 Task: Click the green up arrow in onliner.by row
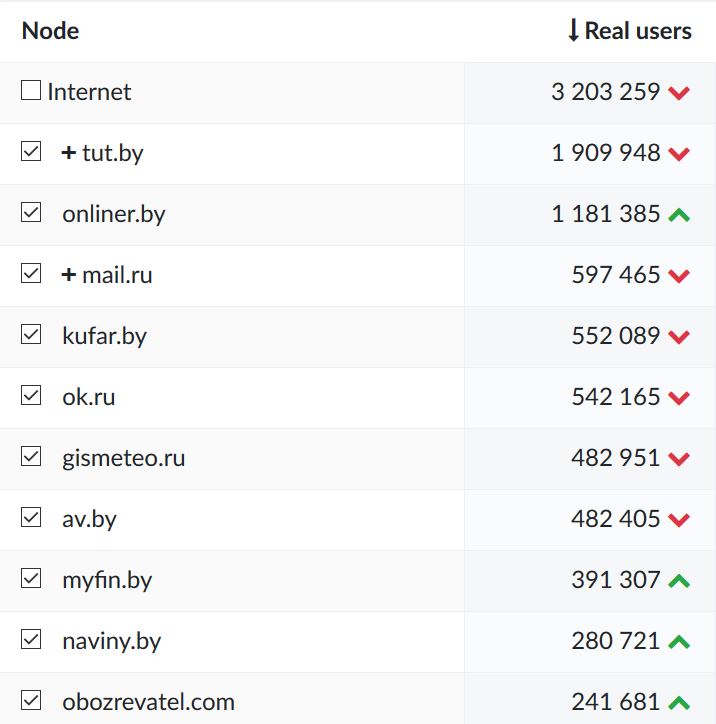point(679,214)
